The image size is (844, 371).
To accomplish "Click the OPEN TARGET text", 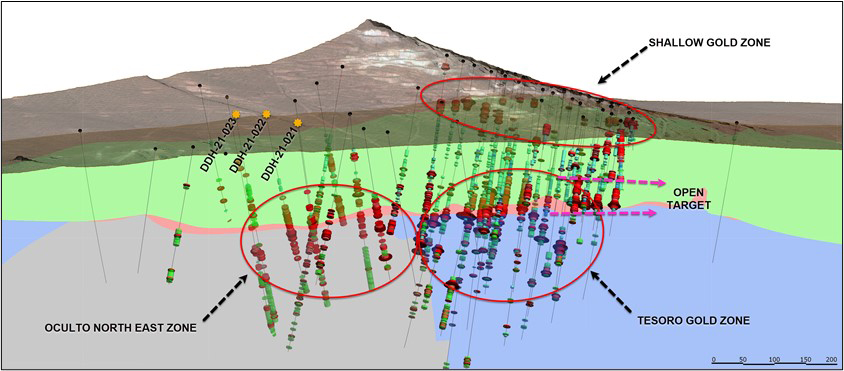I will (690, 198).
